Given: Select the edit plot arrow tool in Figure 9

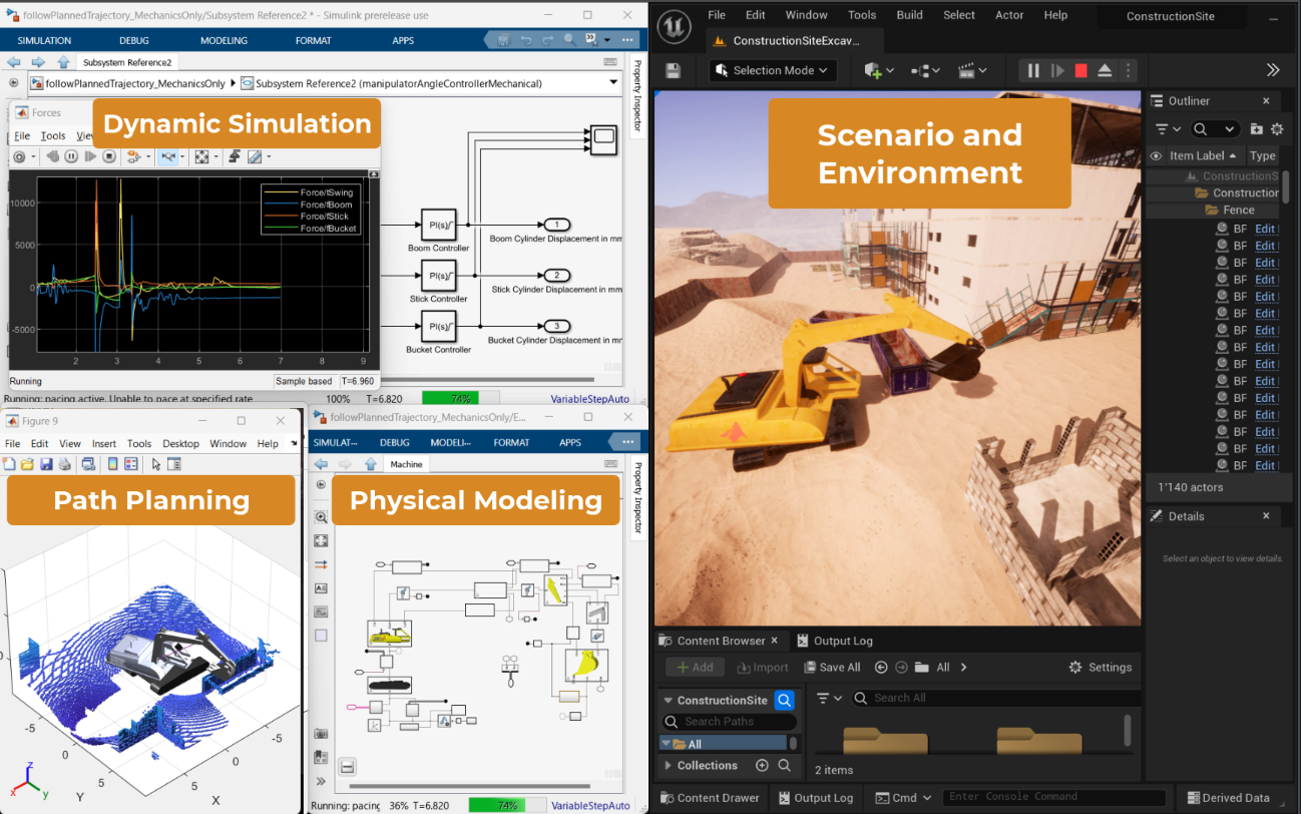Looking at the screenshot, I should [156, 464].
